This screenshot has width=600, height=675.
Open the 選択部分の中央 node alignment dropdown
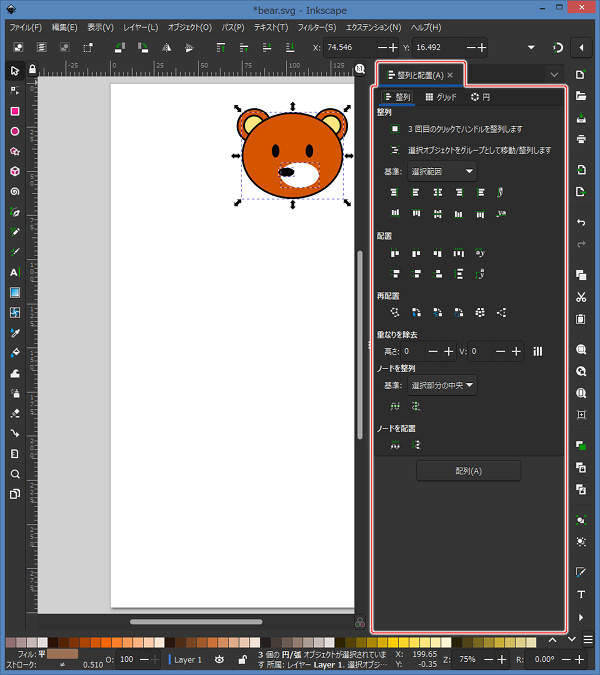(442, 384)
